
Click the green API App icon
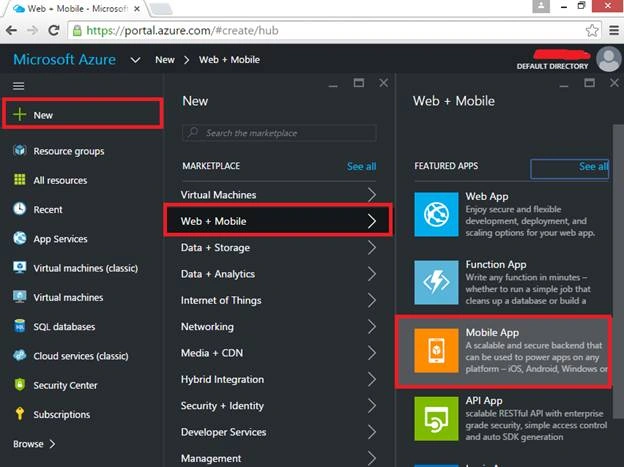point(436,418)
